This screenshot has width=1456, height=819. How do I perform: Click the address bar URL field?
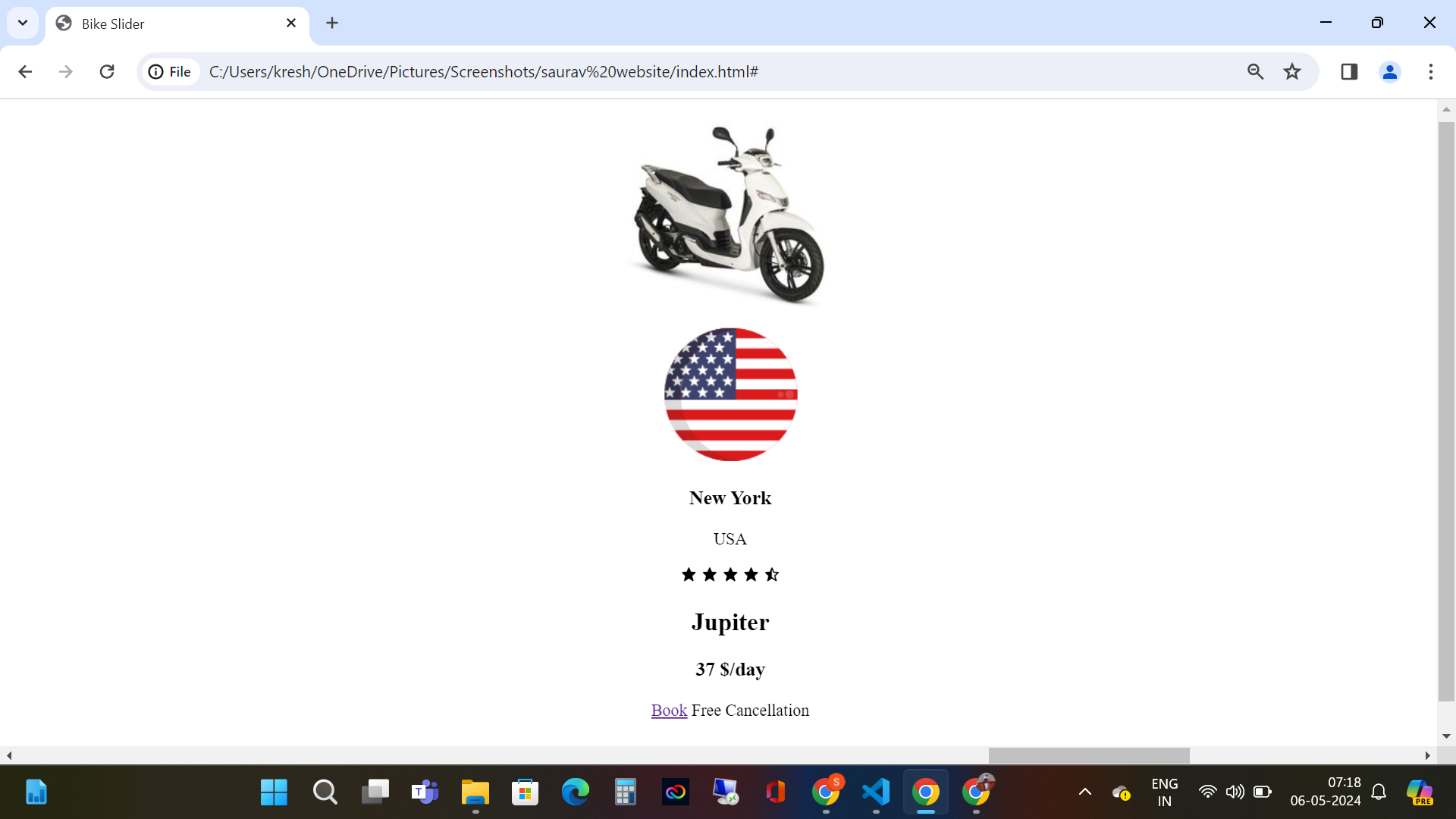pos(682,71)
